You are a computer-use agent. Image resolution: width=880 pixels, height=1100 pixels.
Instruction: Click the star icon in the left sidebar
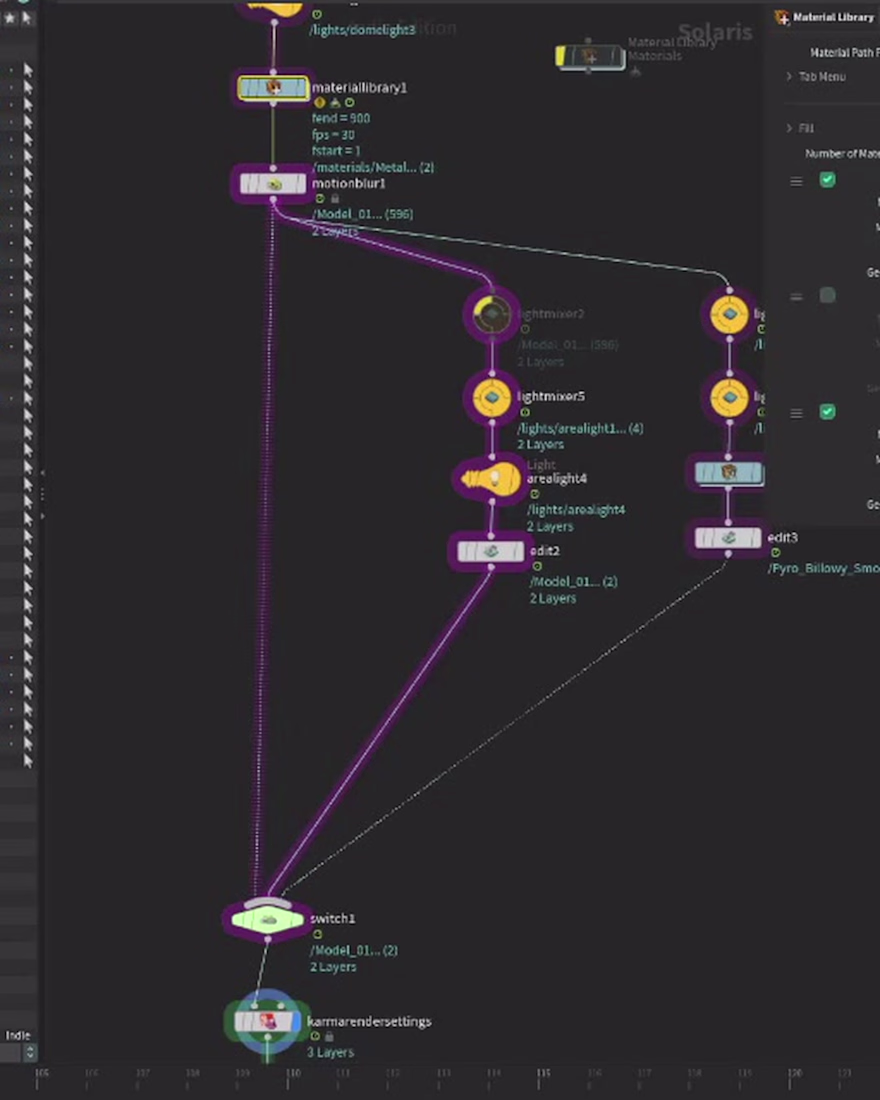point(10,18)
